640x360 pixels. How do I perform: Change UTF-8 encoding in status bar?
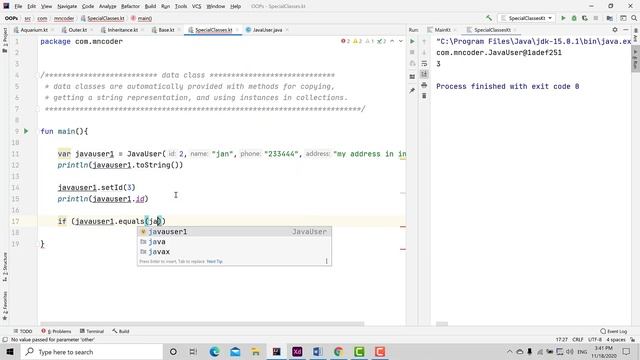click(x=595, y=340)
